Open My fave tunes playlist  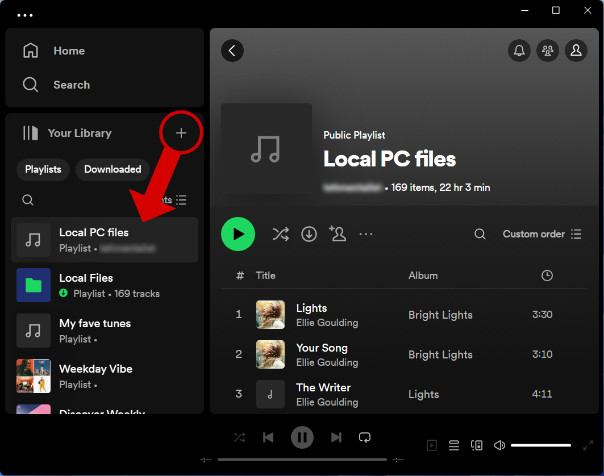104,330
